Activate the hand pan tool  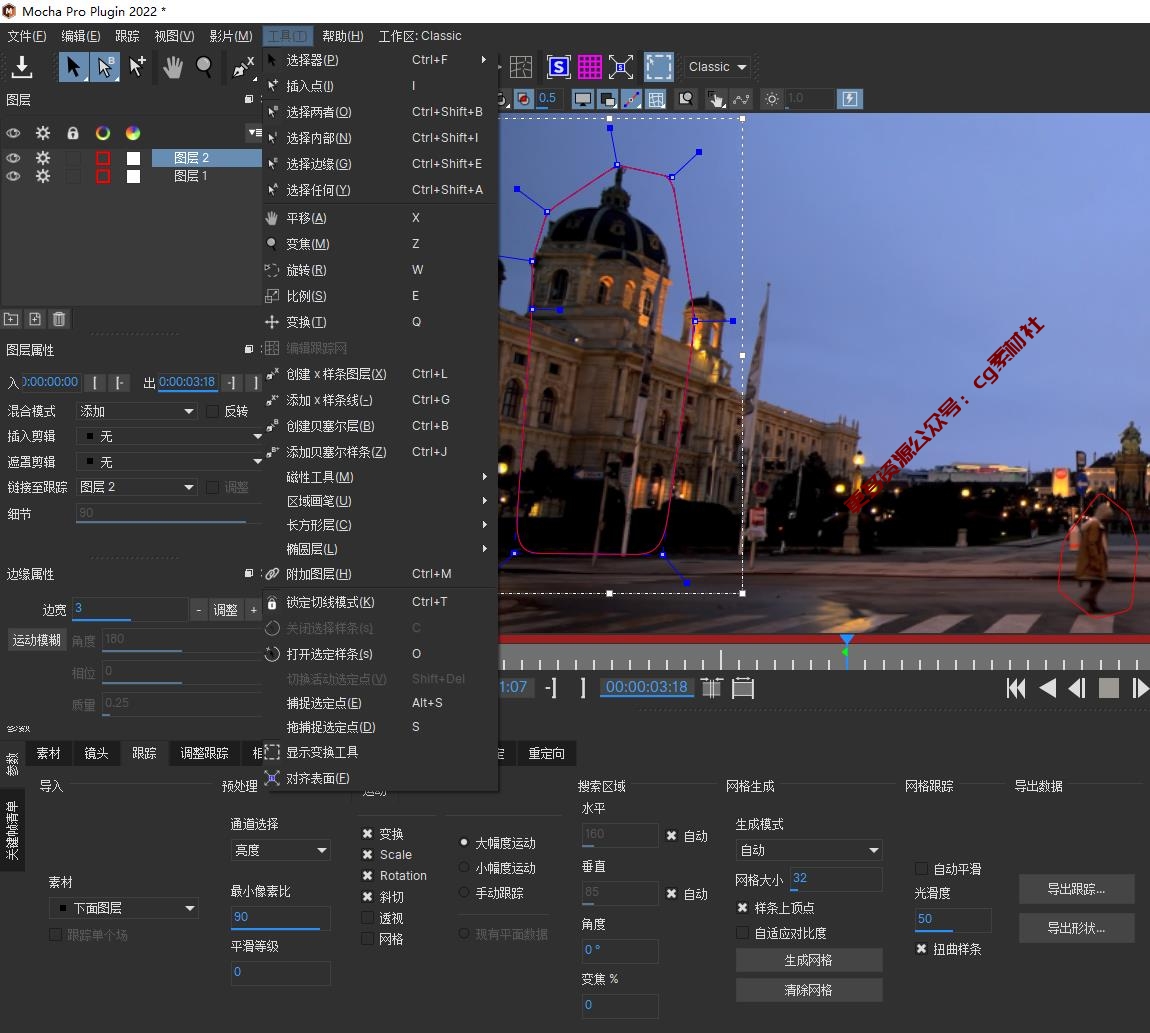pyautogui.click(x=172, y=67)
